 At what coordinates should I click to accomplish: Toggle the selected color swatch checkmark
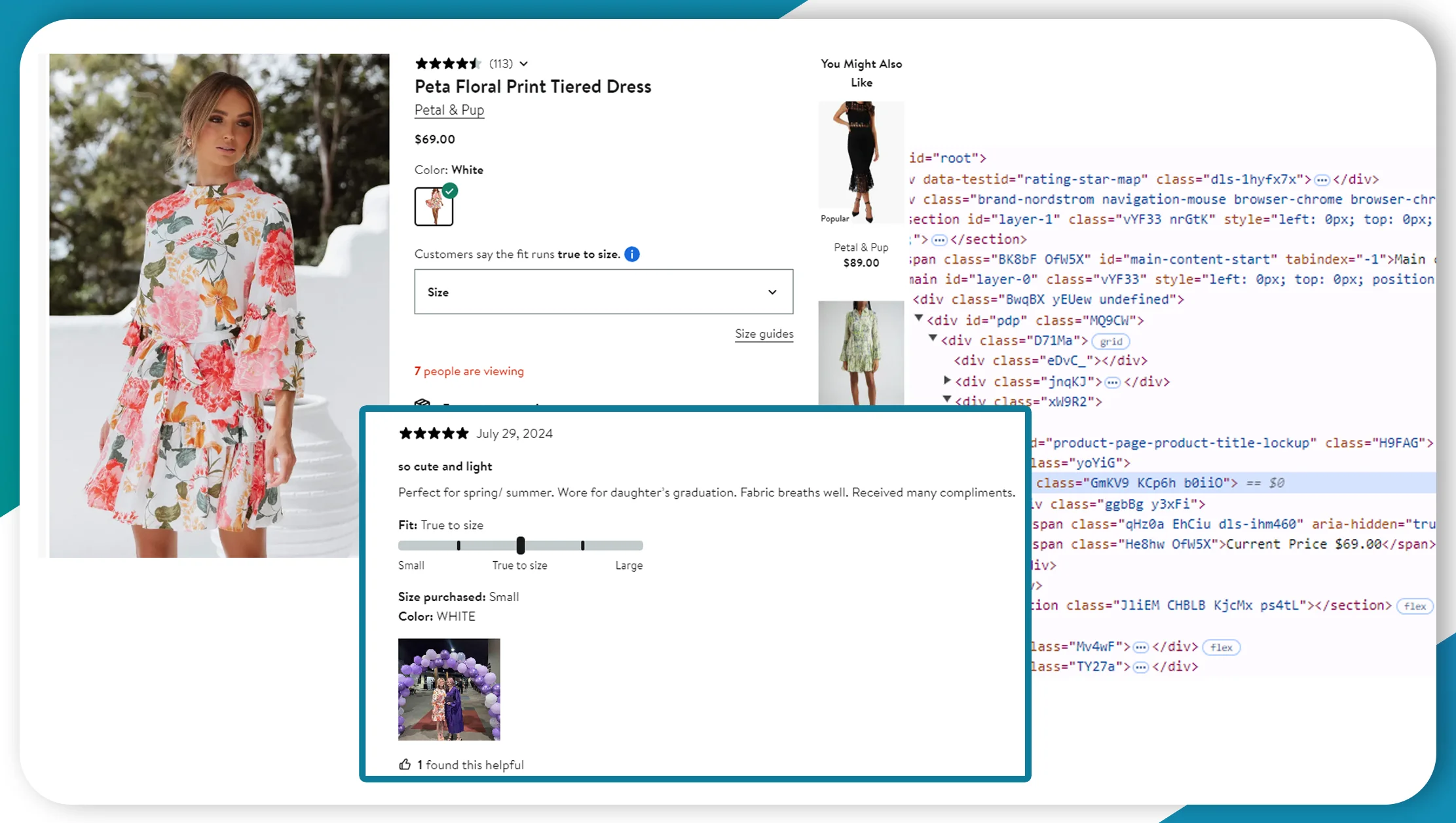449,191
